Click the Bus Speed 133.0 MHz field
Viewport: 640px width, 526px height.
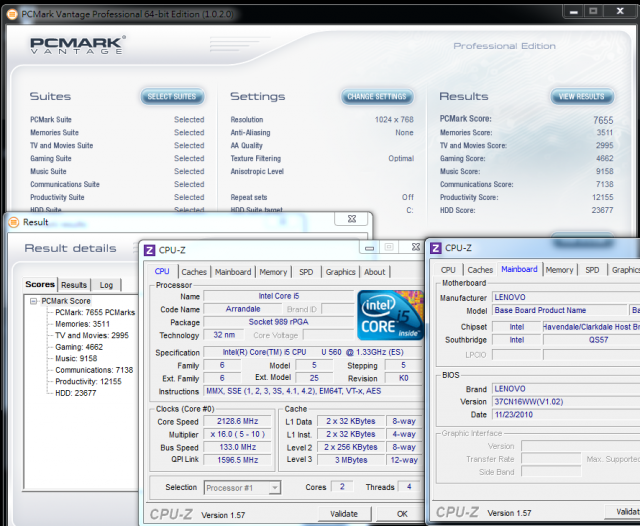[x=238, y=447]
